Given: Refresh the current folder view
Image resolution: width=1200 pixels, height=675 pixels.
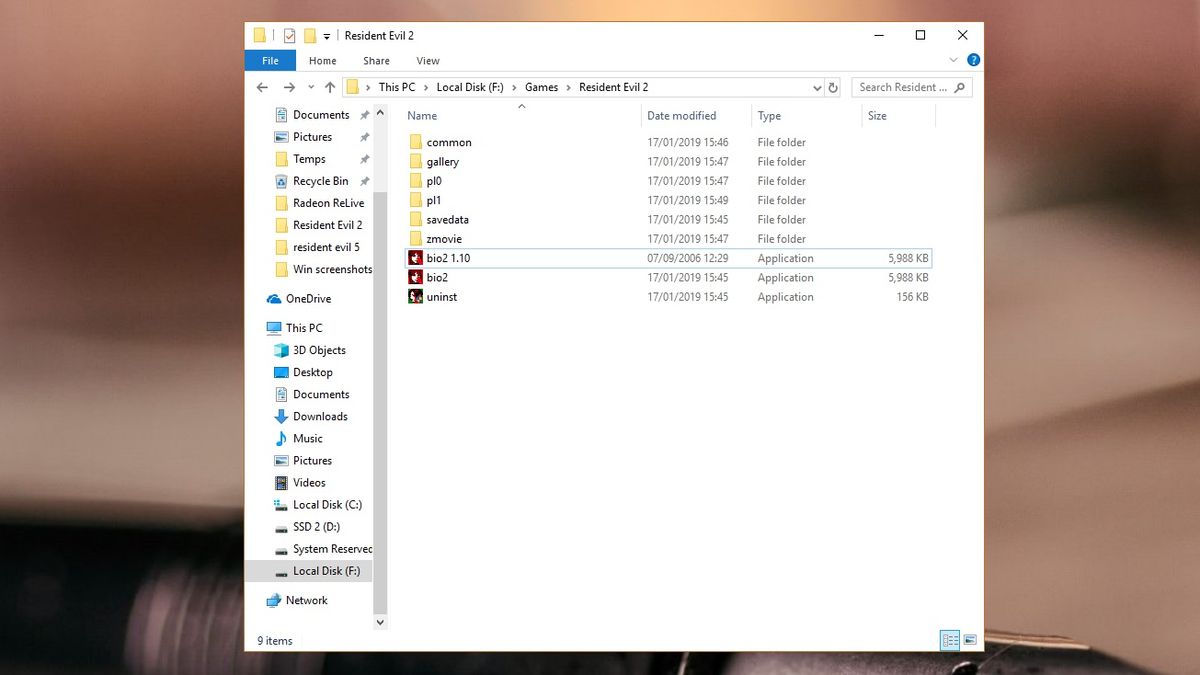Looking at the screenshot, I should [833, 87].
